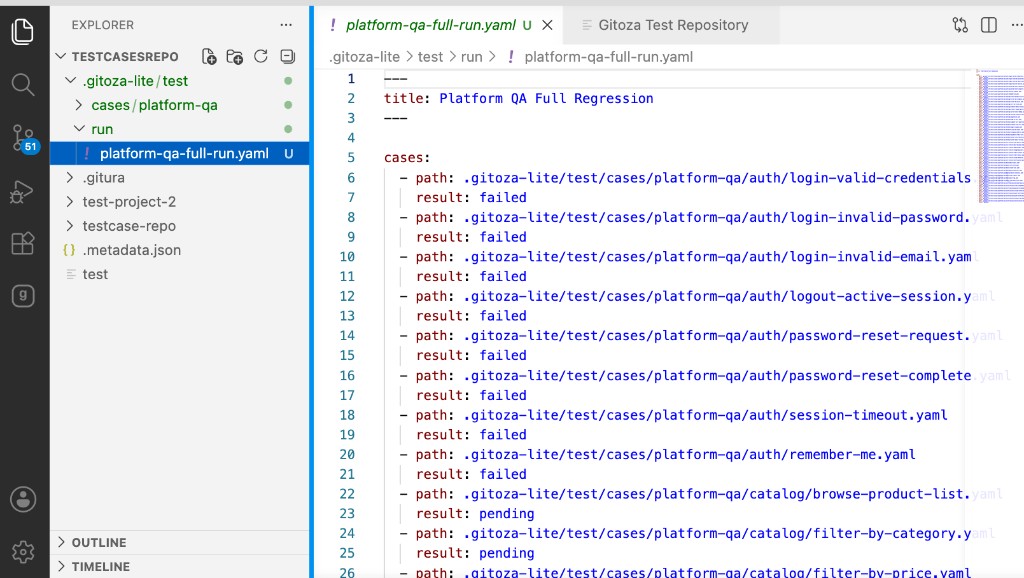Image resolution: width=1024 pixels, height=578 pixels.
Task: Collapse all folders in explorer
Action: pos(287,57)
